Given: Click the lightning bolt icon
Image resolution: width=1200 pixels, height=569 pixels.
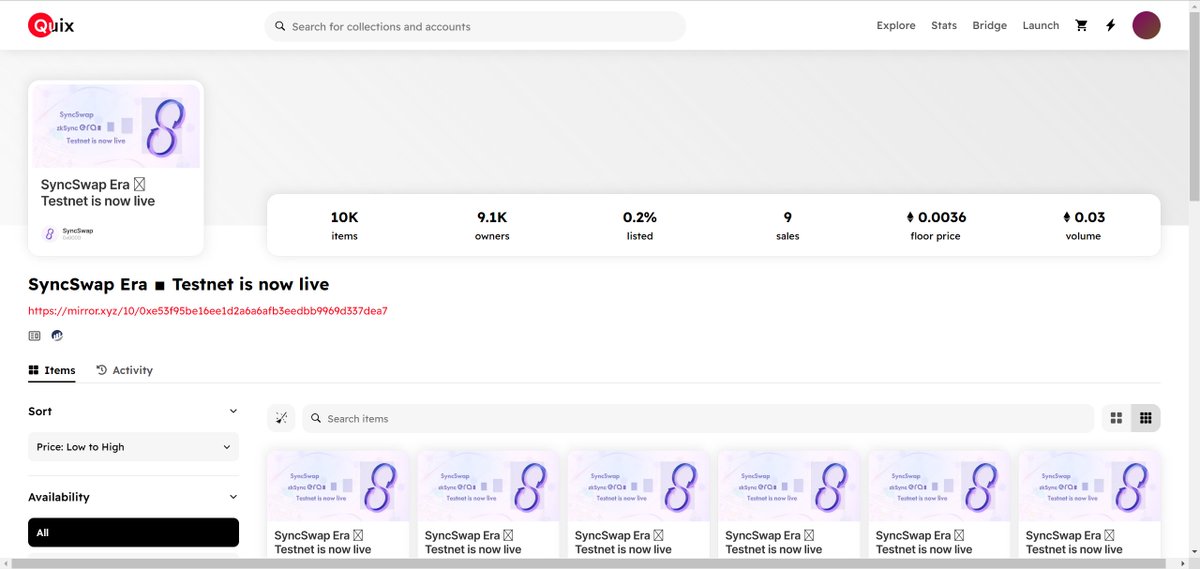Looking at the screenshot, I should [x=1110, y=26].
